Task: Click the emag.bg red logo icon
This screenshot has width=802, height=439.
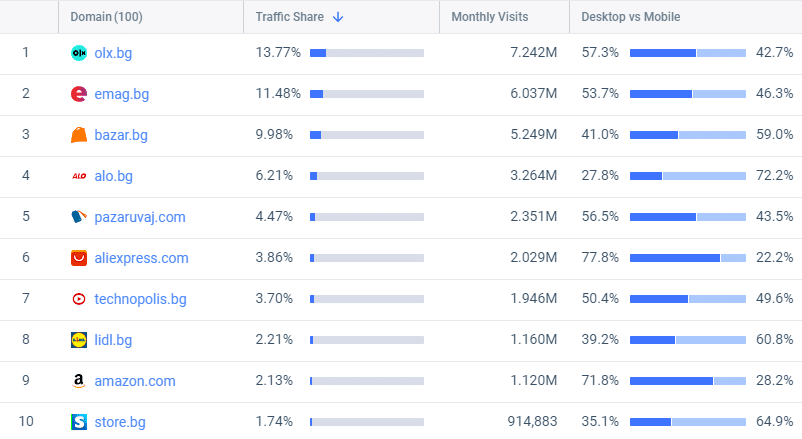Action: (79, 94)
